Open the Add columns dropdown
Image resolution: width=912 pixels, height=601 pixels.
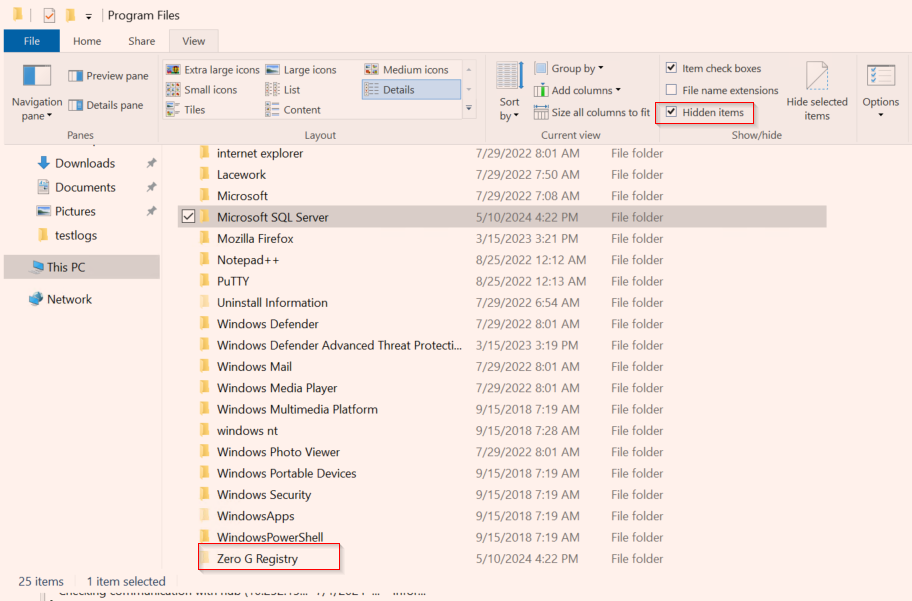[577, 90]
